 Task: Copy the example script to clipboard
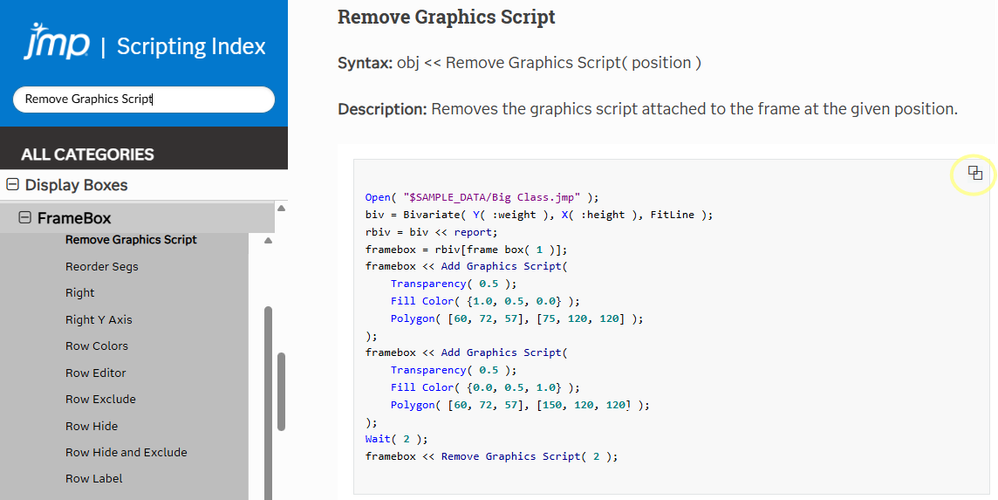point(975,174)
